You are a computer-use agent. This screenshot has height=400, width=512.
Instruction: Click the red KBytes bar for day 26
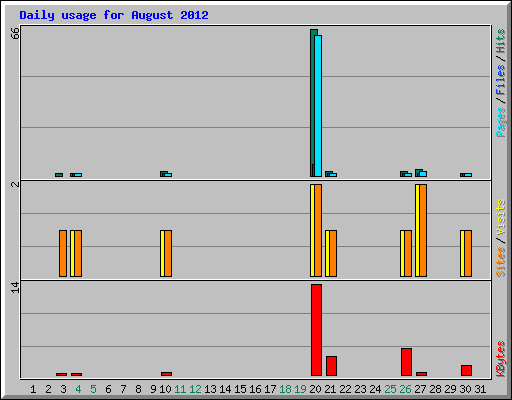[406, 362]
